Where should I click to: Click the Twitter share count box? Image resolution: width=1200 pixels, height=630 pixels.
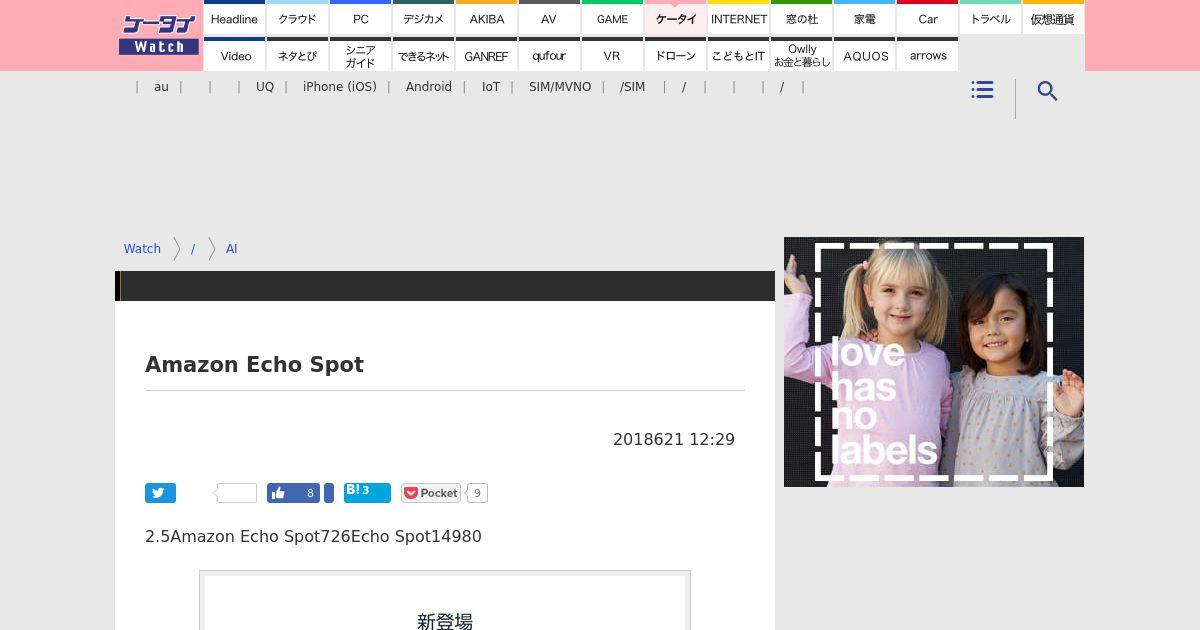237,493
